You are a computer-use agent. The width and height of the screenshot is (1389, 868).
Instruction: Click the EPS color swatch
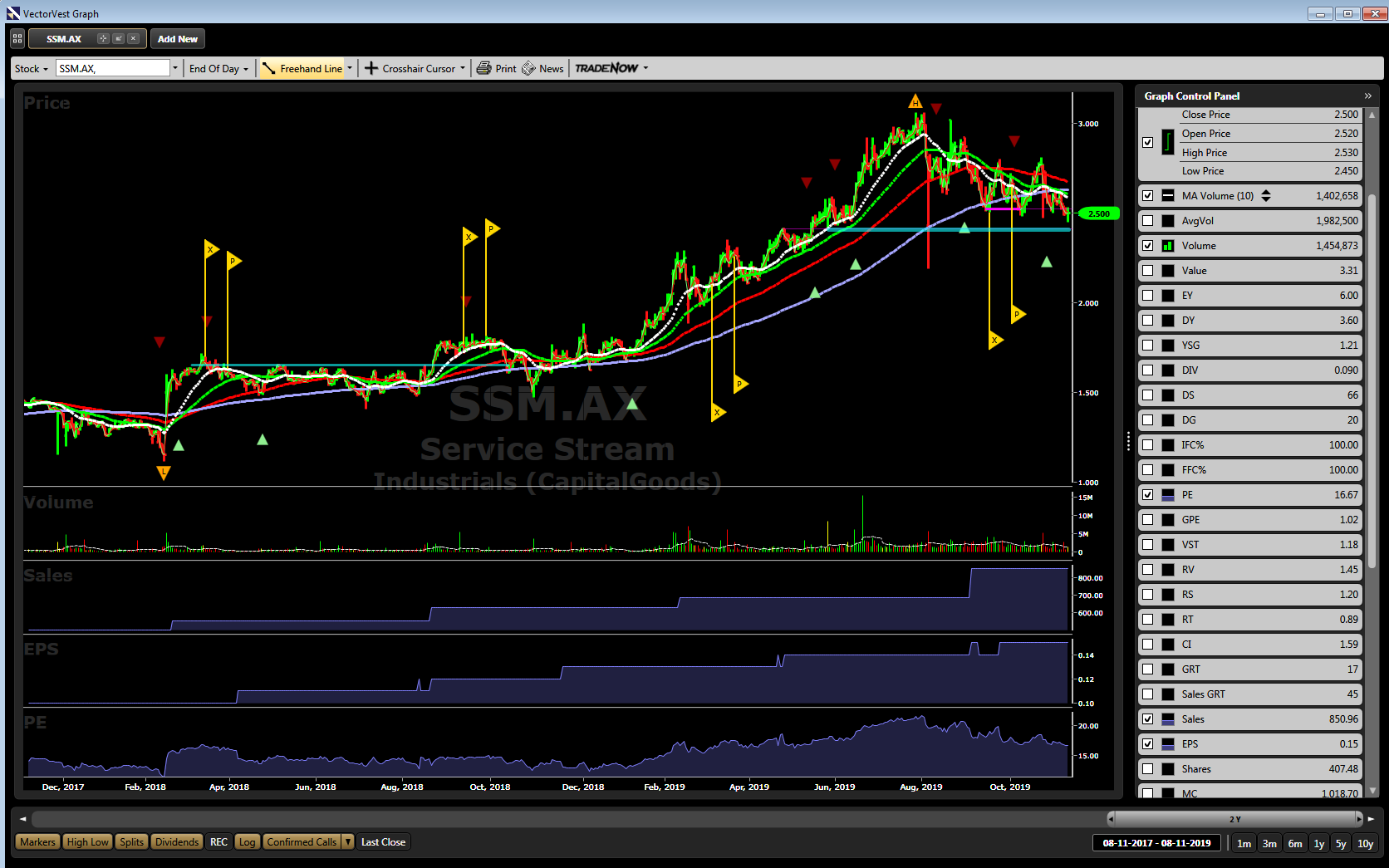1168,744
